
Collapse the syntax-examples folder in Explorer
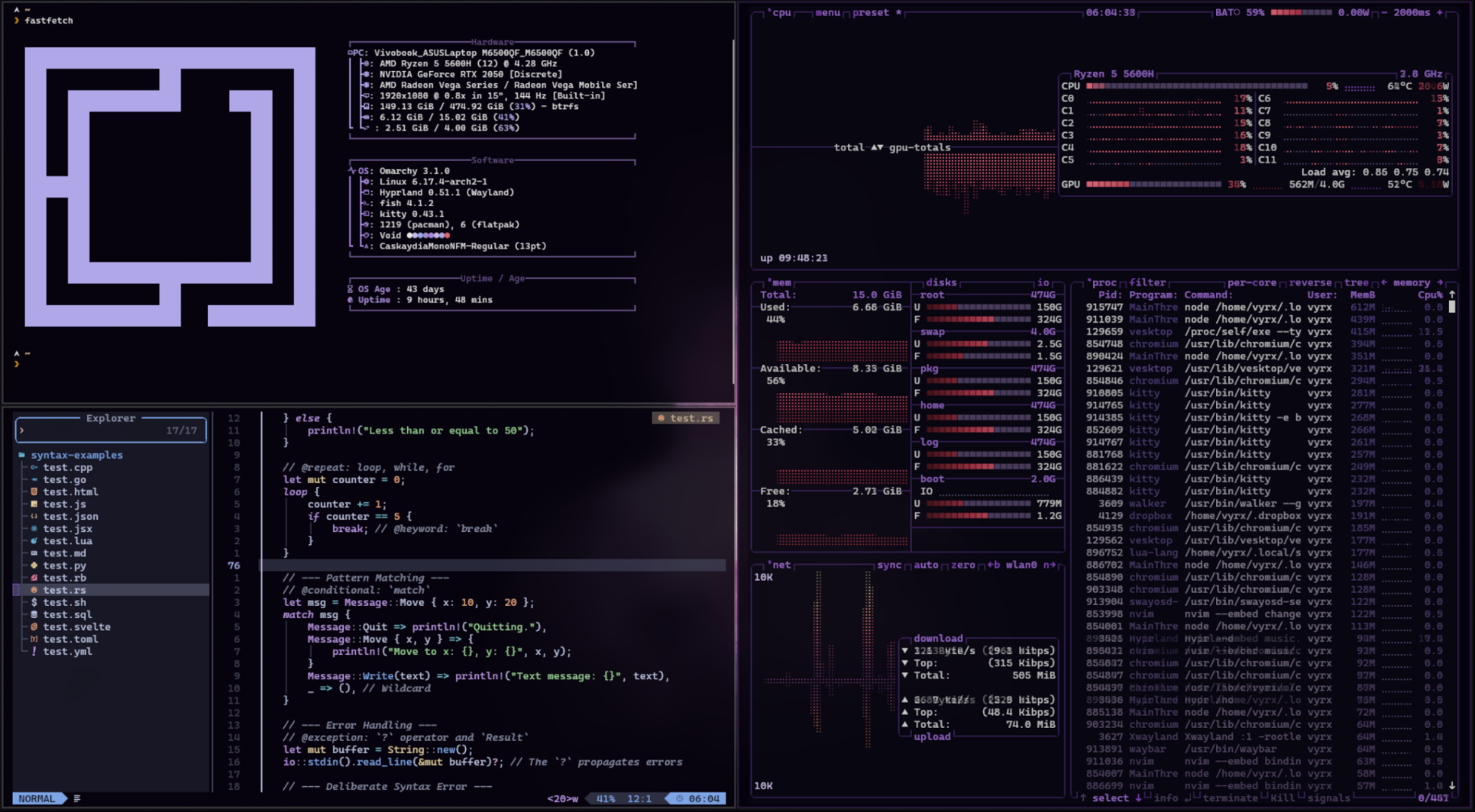(77, 455)
